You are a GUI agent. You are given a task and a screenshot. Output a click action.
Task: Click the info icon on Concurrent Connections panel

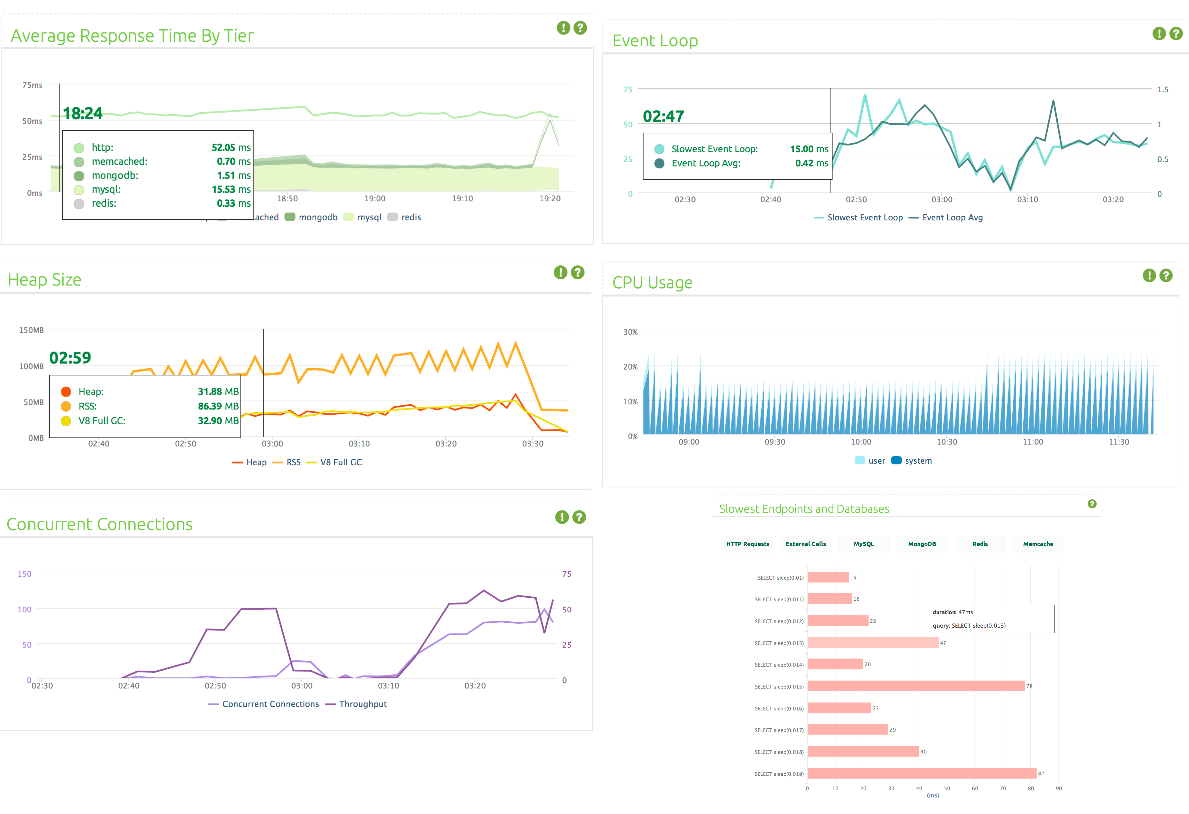click(x=562, y=517)
